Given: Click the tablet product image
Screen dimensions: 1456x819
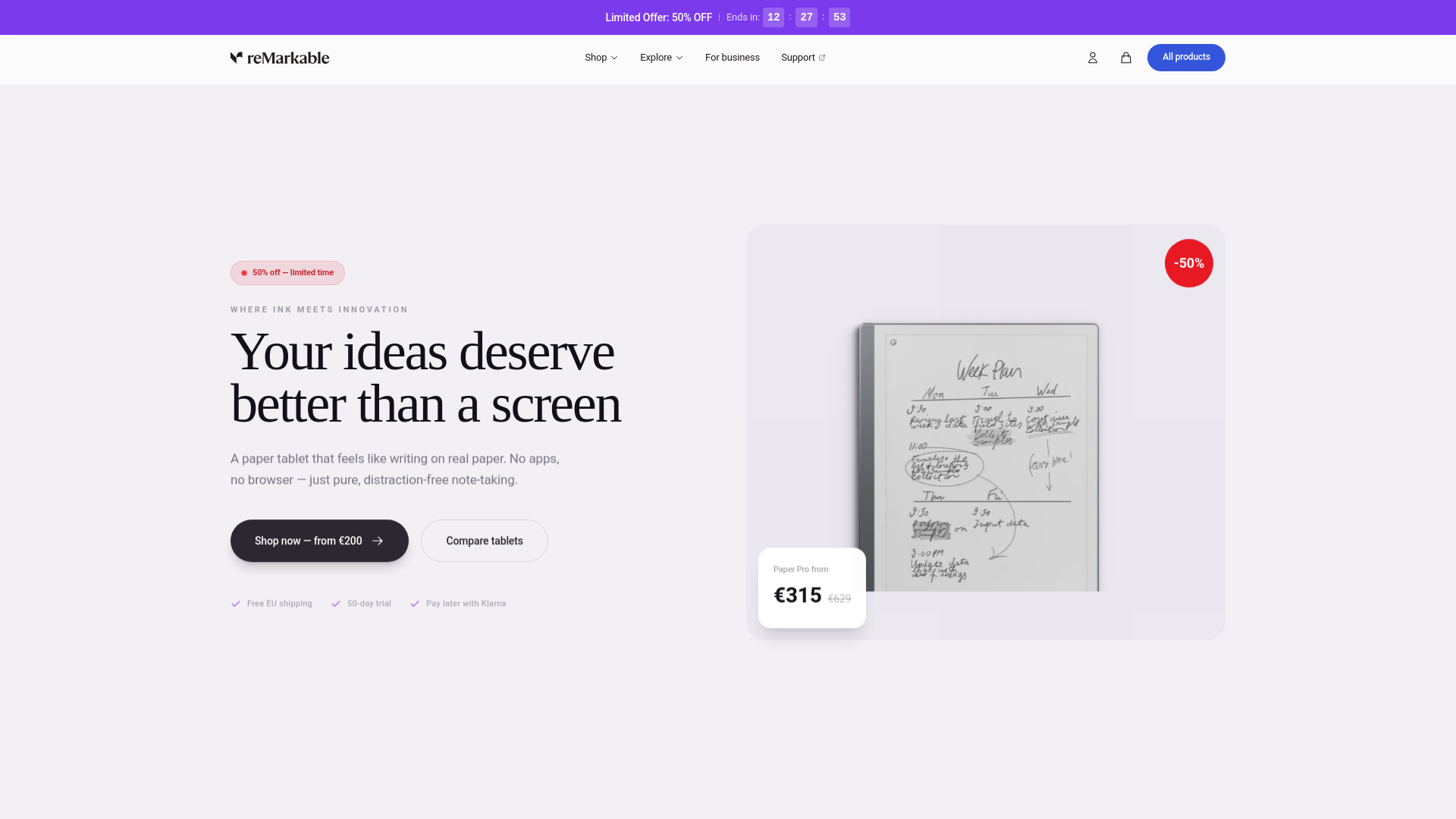Looking at the screenshot, I should coord(978,457).
